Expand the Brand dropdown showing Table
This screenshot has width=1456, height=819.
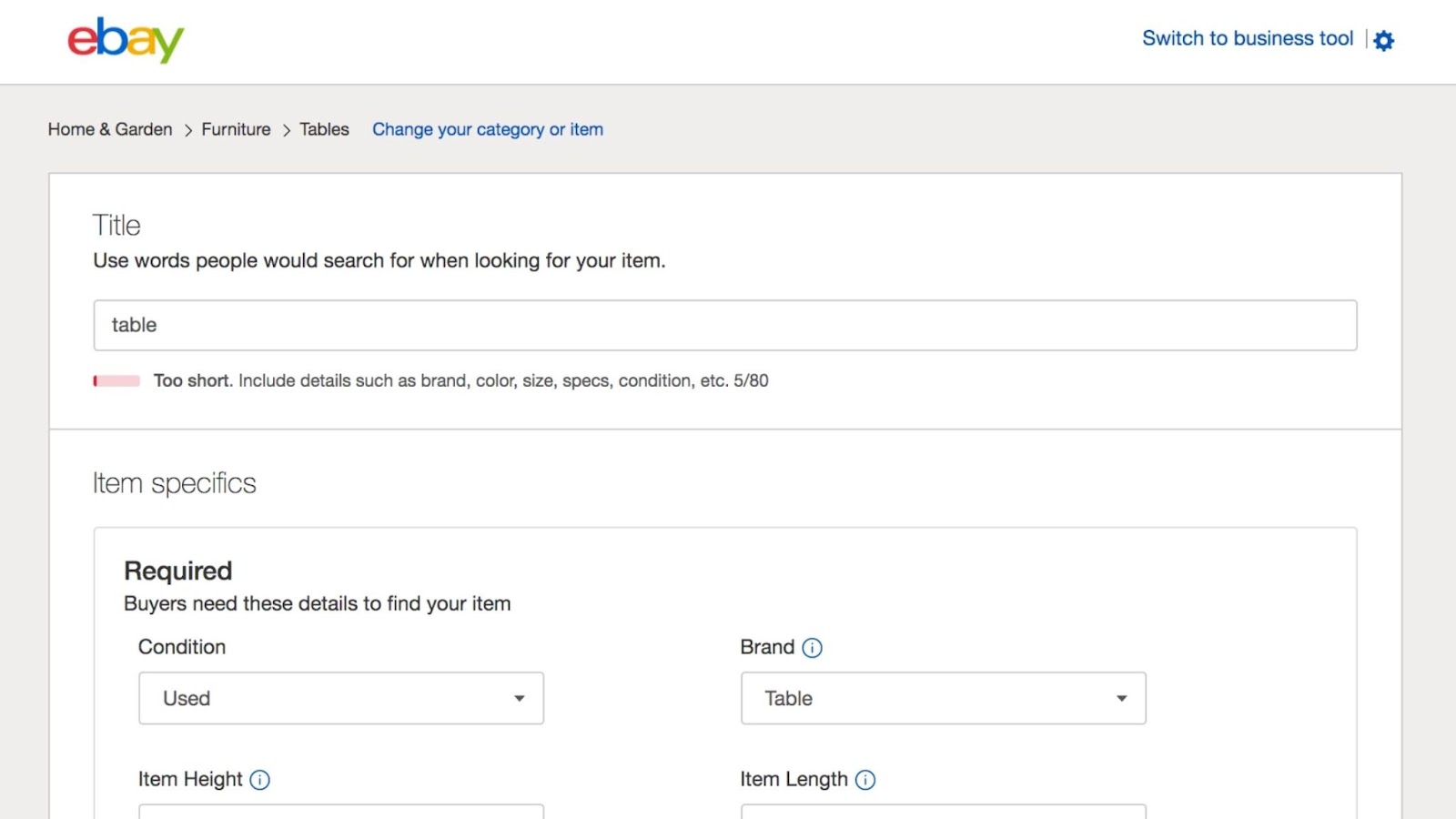tap(943, 698)
